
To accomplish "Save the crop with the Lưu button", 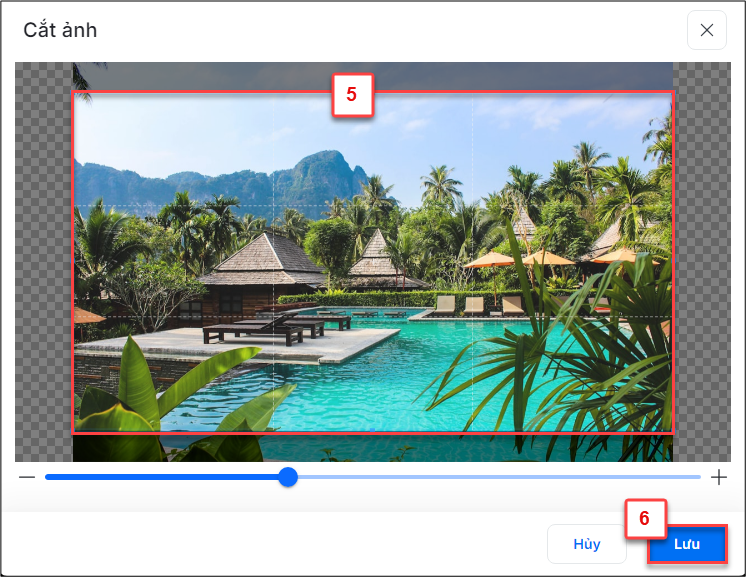I will pos(687,544).
